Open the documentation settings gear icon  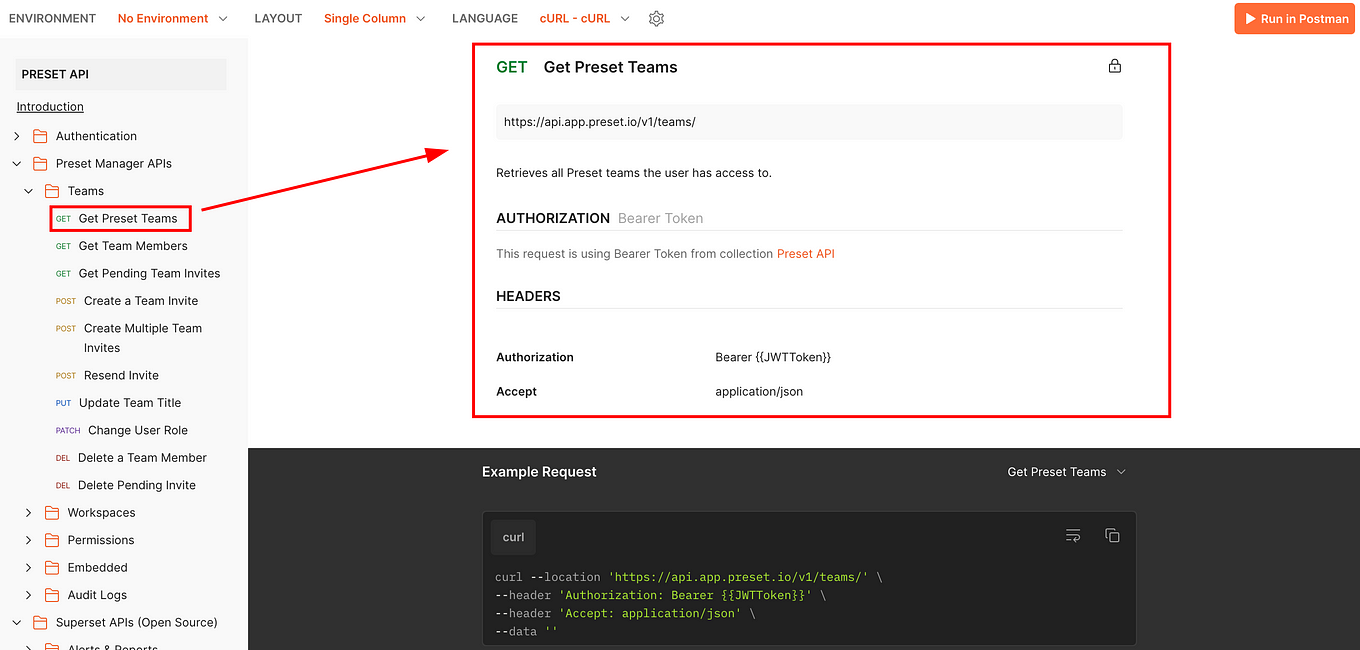(x=656, y=19)
